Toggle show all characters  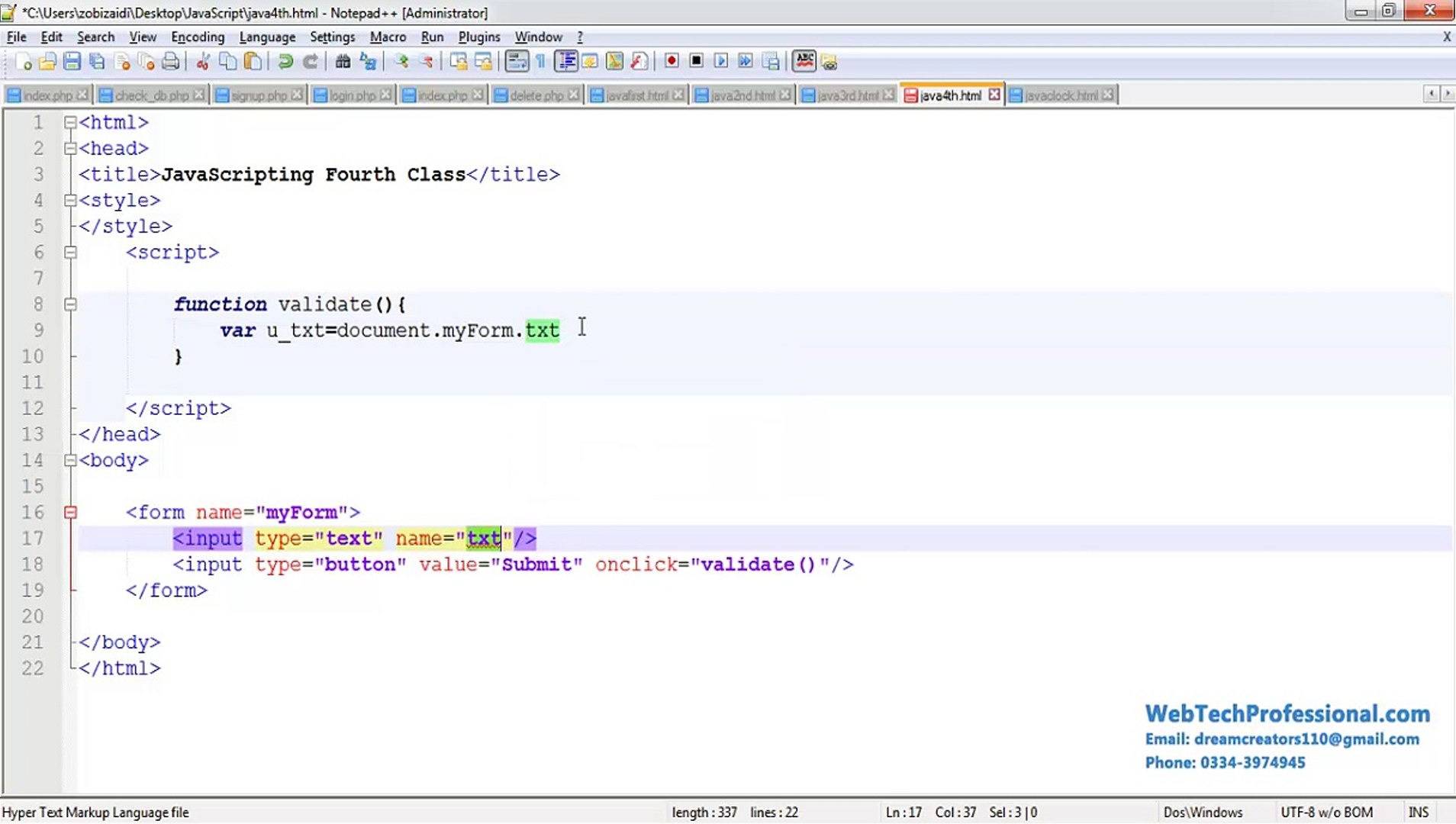540,62
